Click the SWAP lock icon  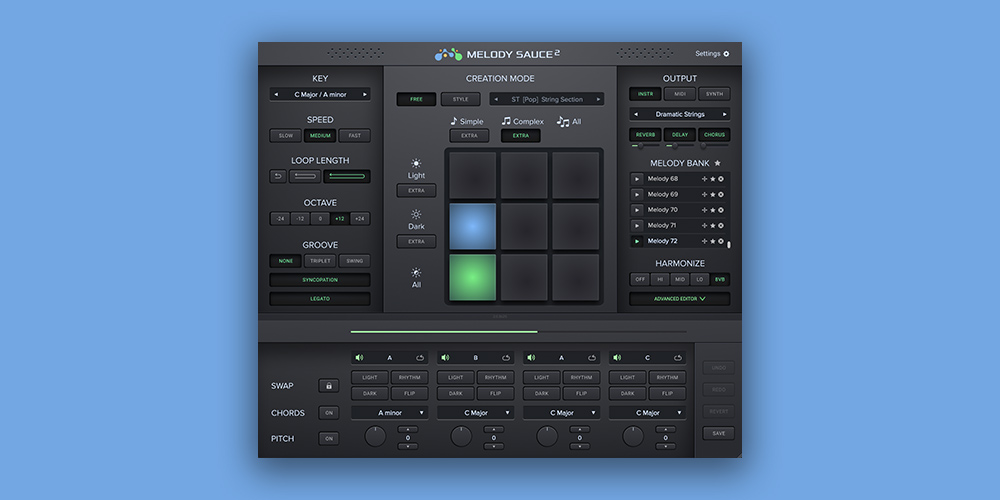tap(328, 386)
